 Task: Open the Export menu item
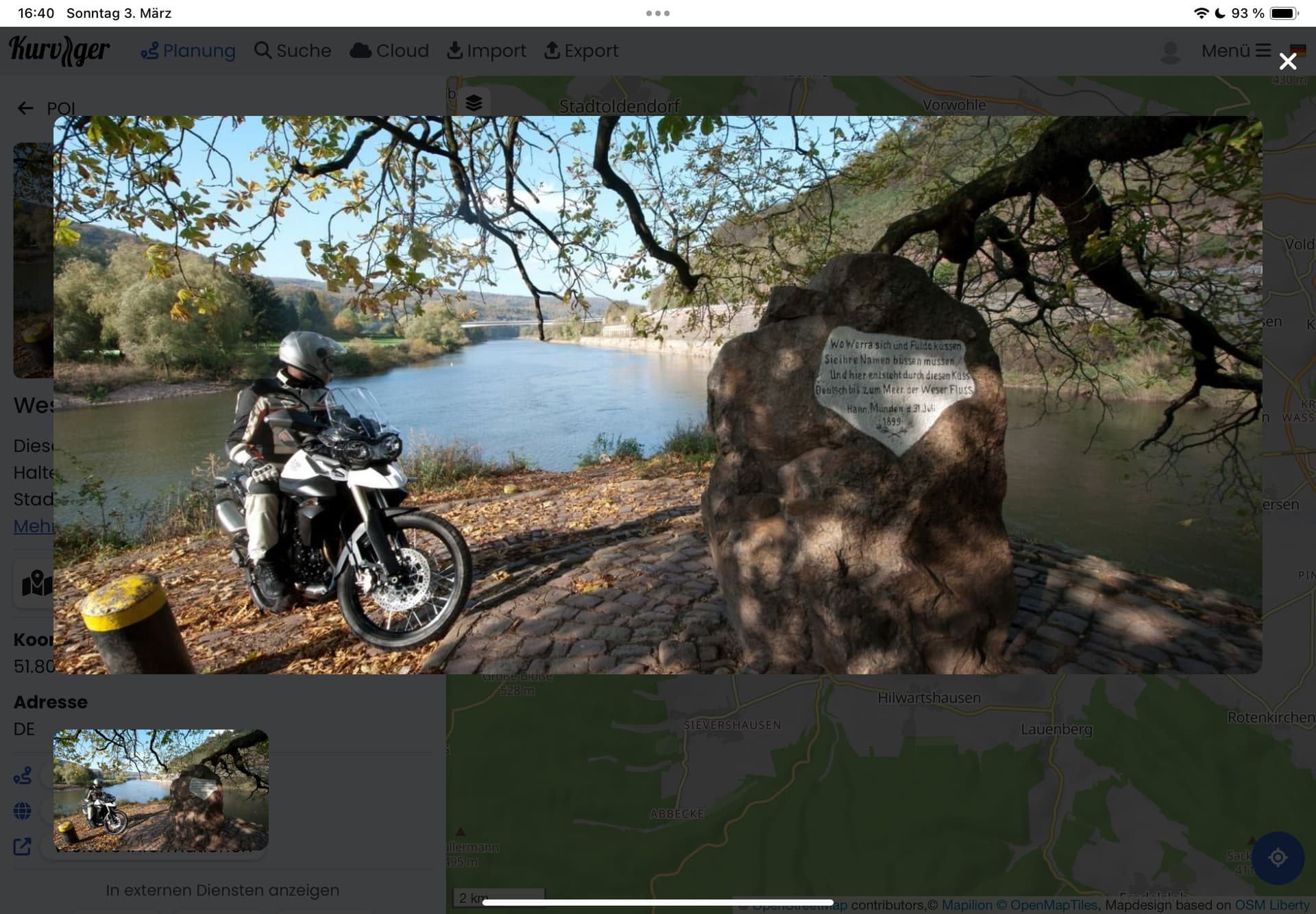pos(581,51)
